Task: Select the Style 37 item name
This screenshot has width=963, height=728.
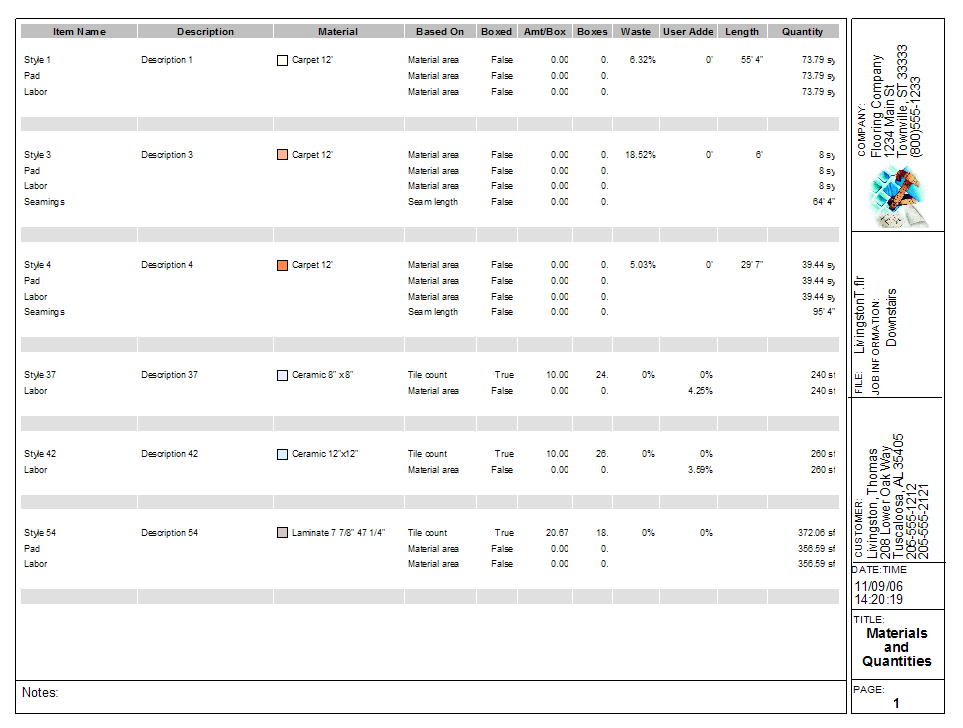Action: pyautogui.click(x=40, y=375)
